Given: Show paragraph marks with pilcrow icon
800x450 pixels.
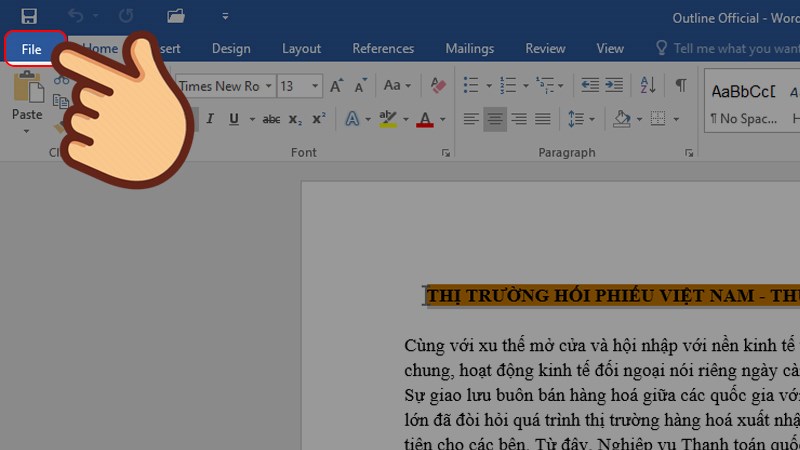Looking at the screenshot, I should tap(680, 86).
